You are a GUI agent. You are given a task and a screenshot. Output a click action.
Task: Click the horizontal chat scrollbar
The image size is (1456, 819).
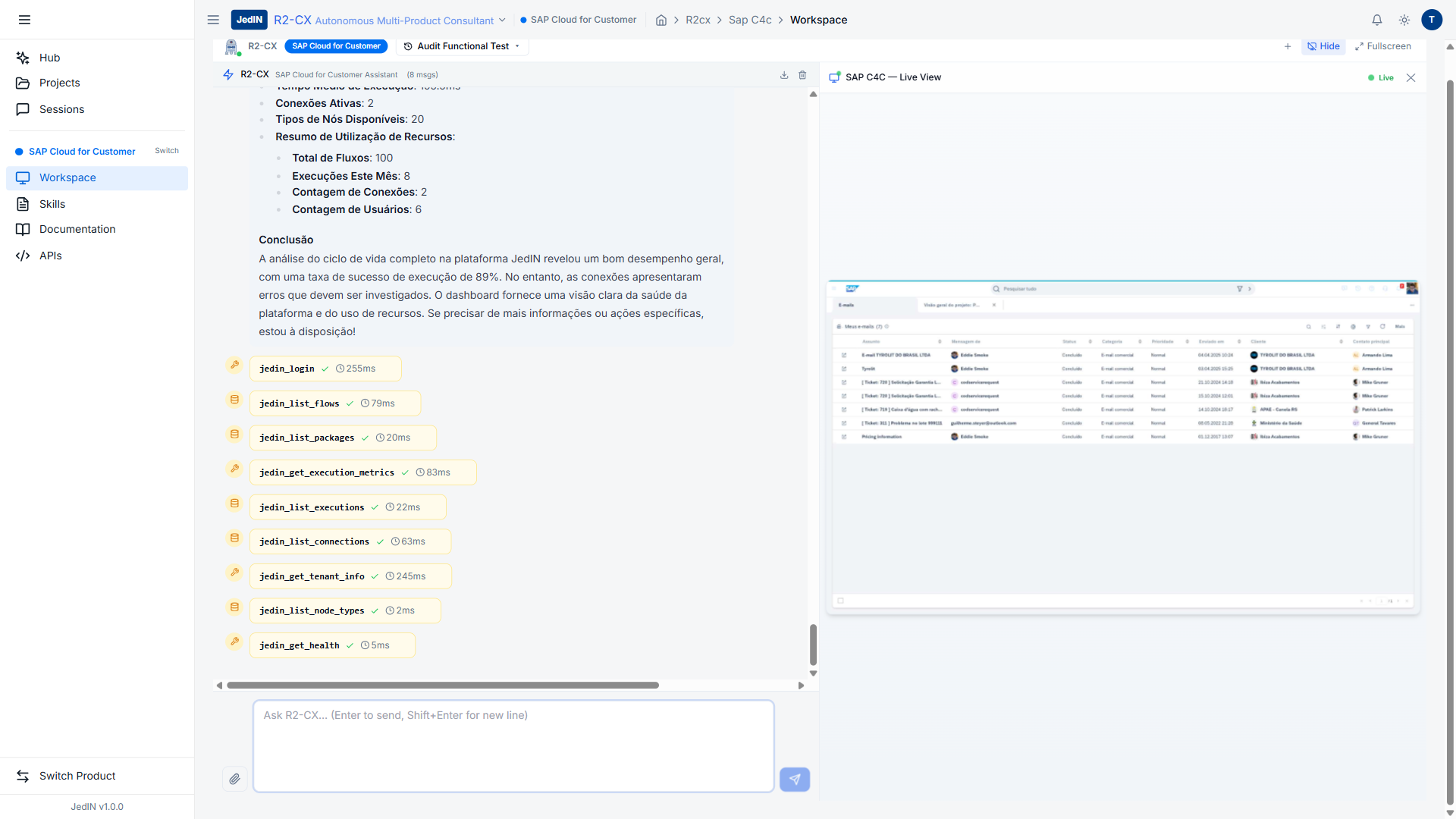[442, 685]
